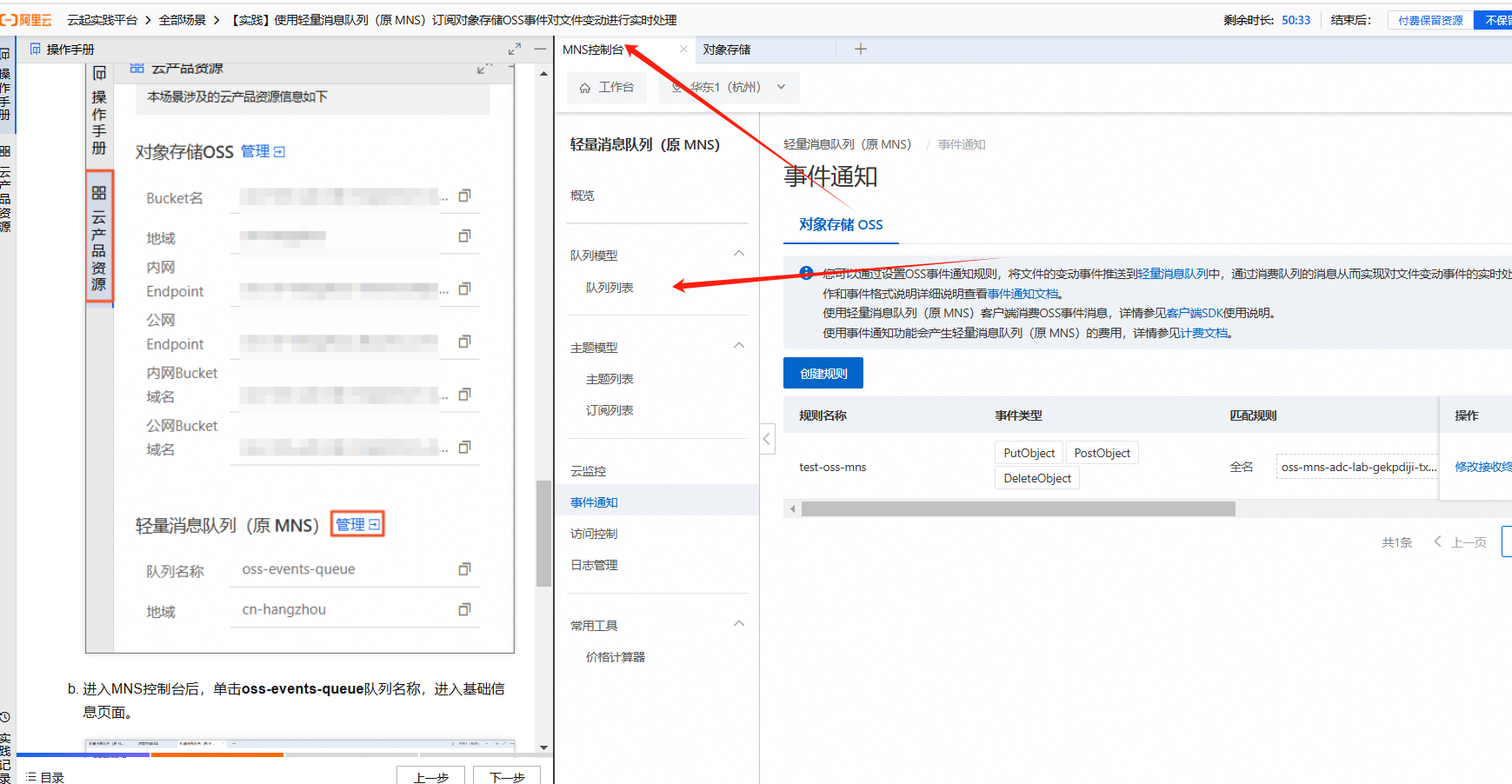Open the 华东1（杭州）region dropdown

click(x=729, y=87)
